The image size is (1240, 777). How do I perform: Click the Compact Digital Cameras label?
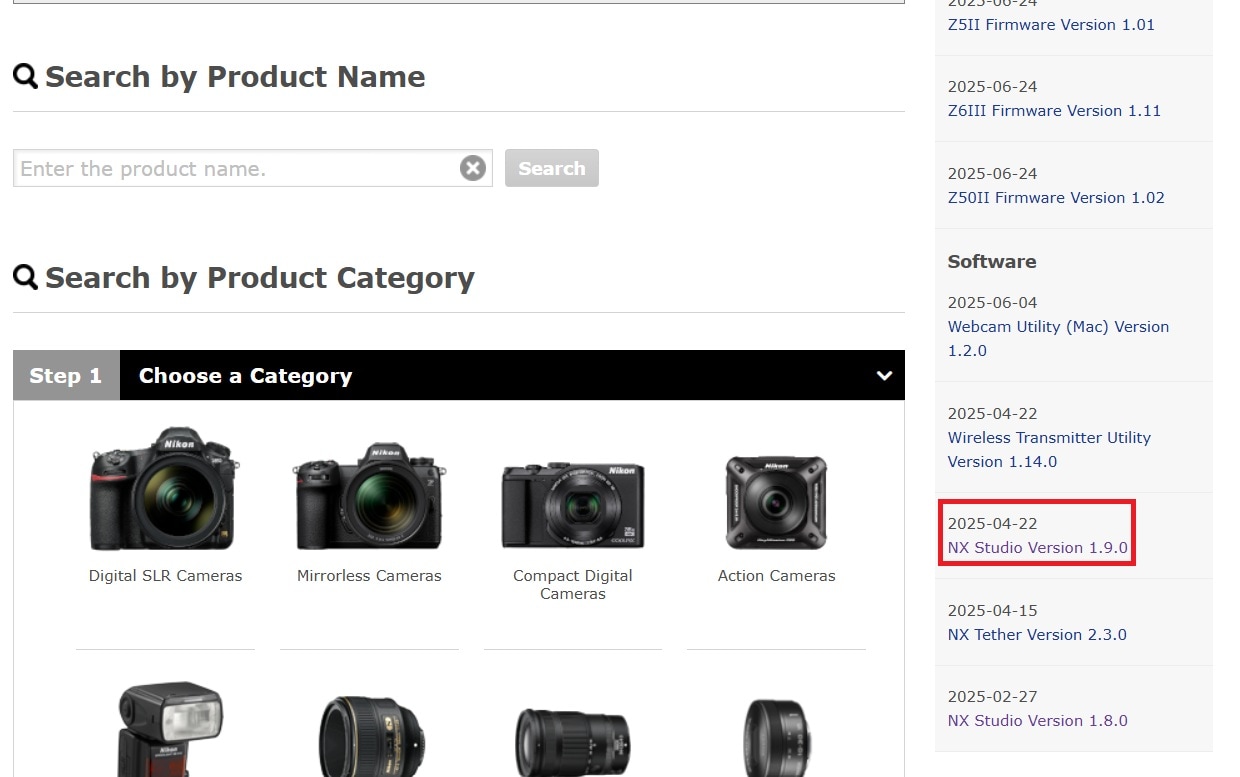573,585
